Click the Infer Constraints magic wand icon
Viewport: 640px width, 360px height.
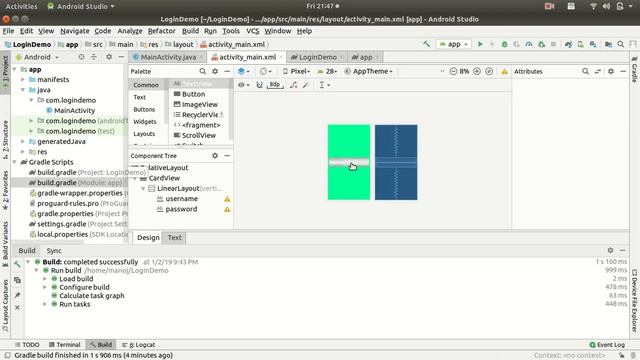click(x=306, y=85)
